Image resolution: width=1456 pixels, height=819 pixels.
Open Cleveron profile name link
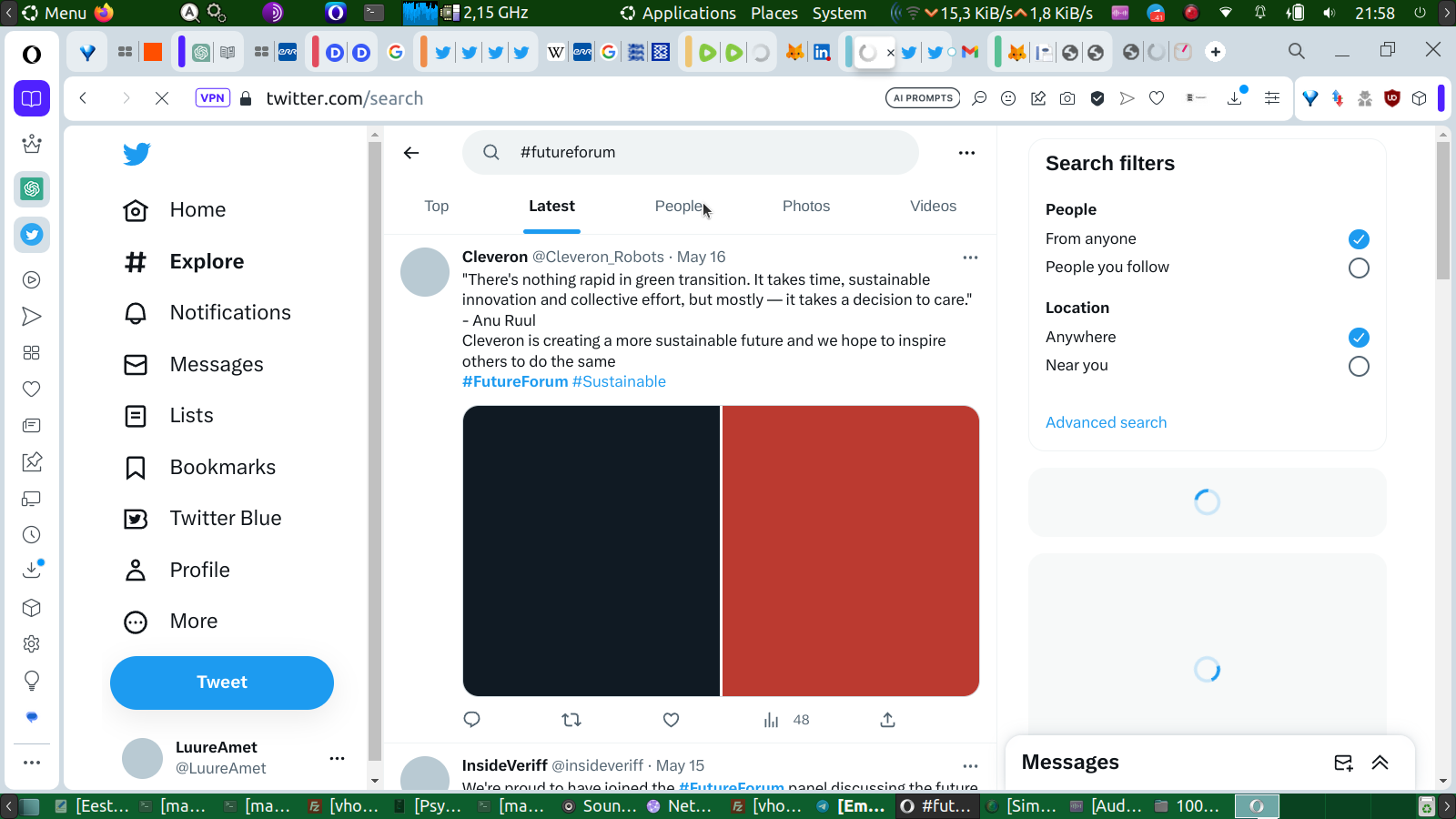coord(495,258)
